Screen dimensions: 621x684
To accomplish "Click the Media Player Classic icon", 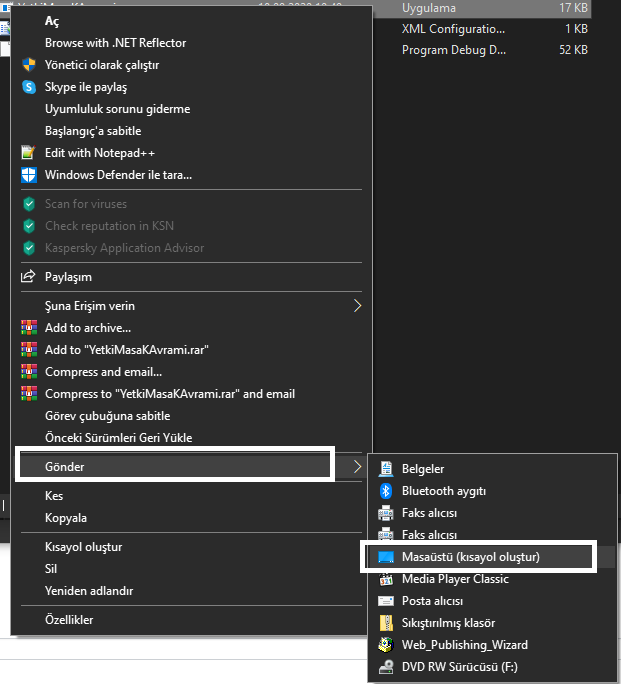I will (x=386, y=579).
